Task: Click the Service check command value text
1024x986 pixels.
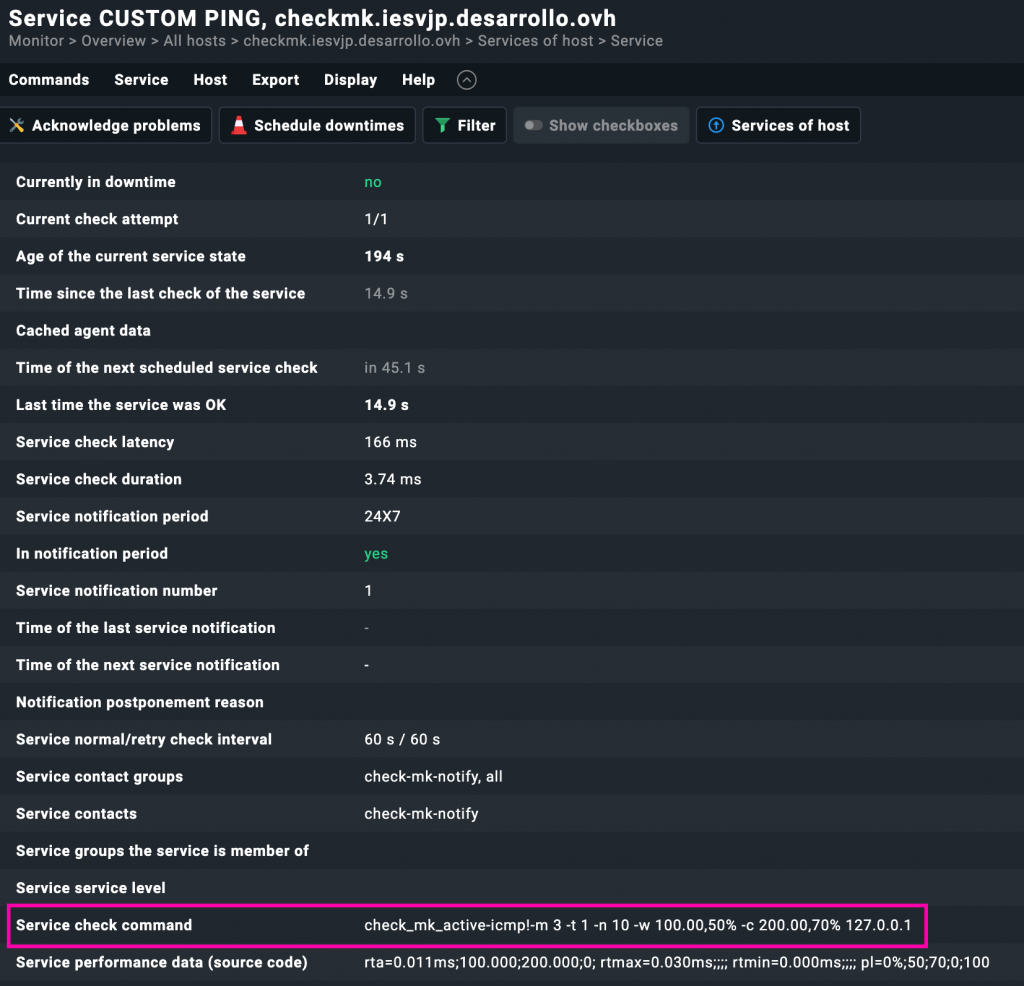Action: point(637,926)
